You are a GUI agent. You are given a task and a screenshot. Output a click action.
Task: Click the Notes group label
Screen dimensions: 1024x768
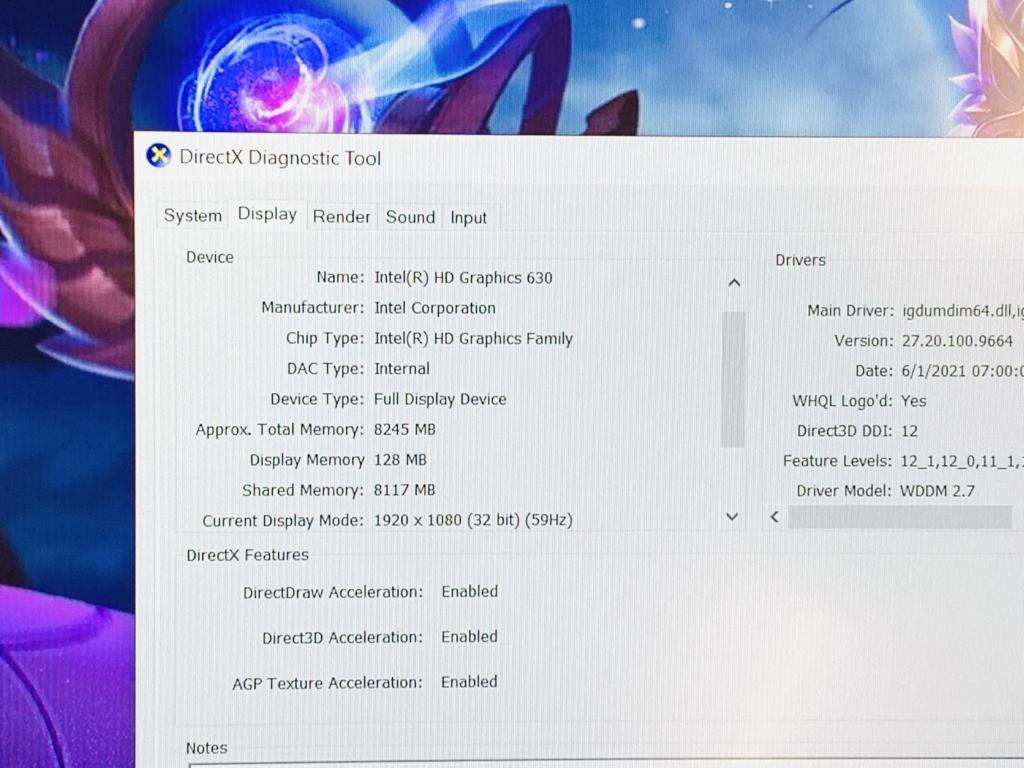click(206, 748)
